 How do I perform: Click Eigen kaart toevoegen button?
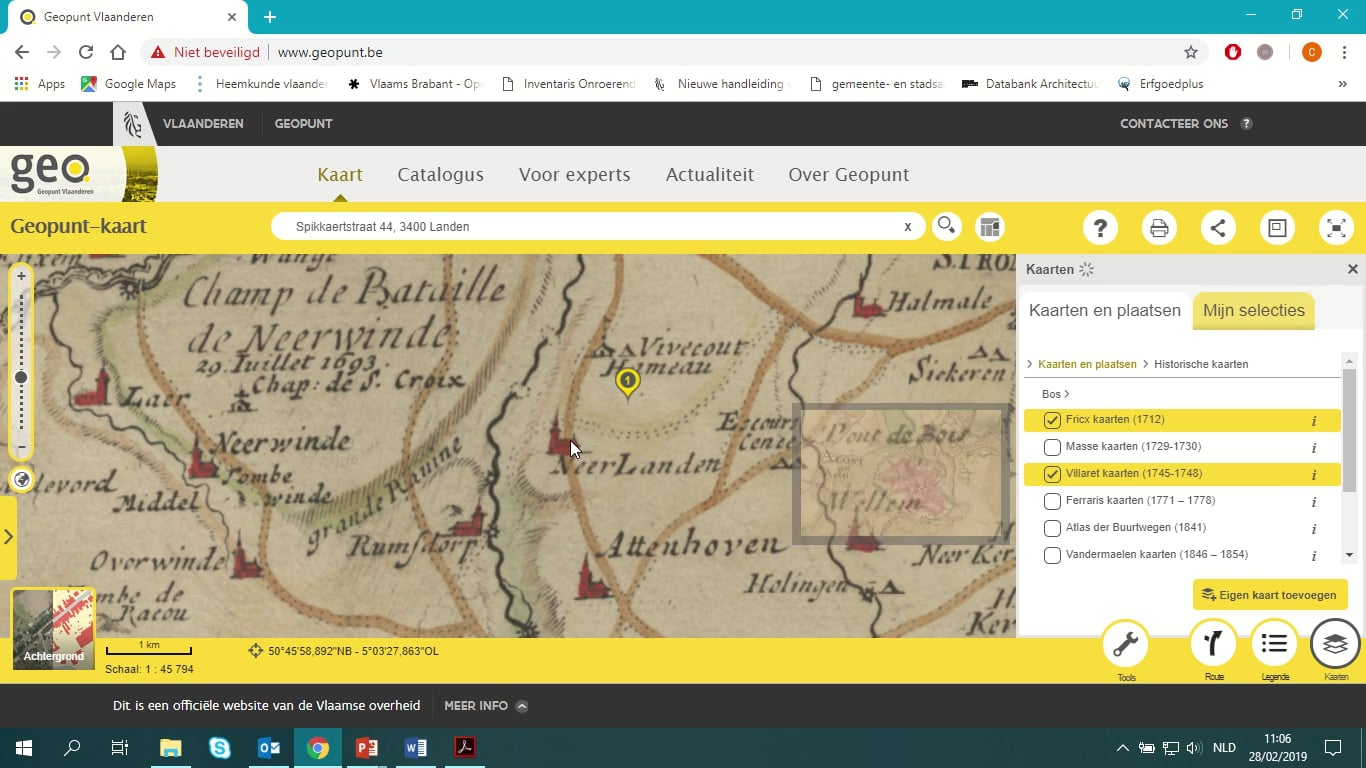[1270, 595]
